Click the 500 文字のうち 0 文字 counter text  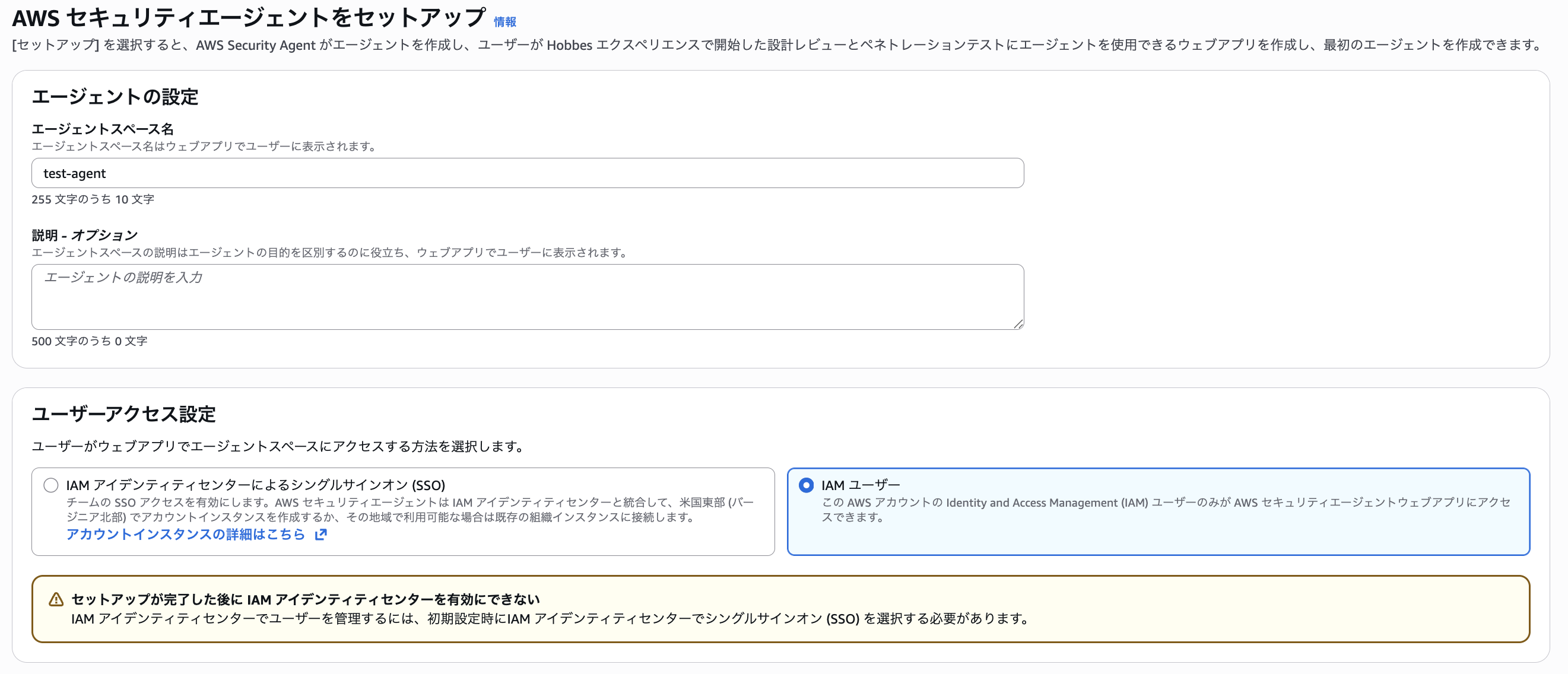pyautogui.click(x=89, y=341)
